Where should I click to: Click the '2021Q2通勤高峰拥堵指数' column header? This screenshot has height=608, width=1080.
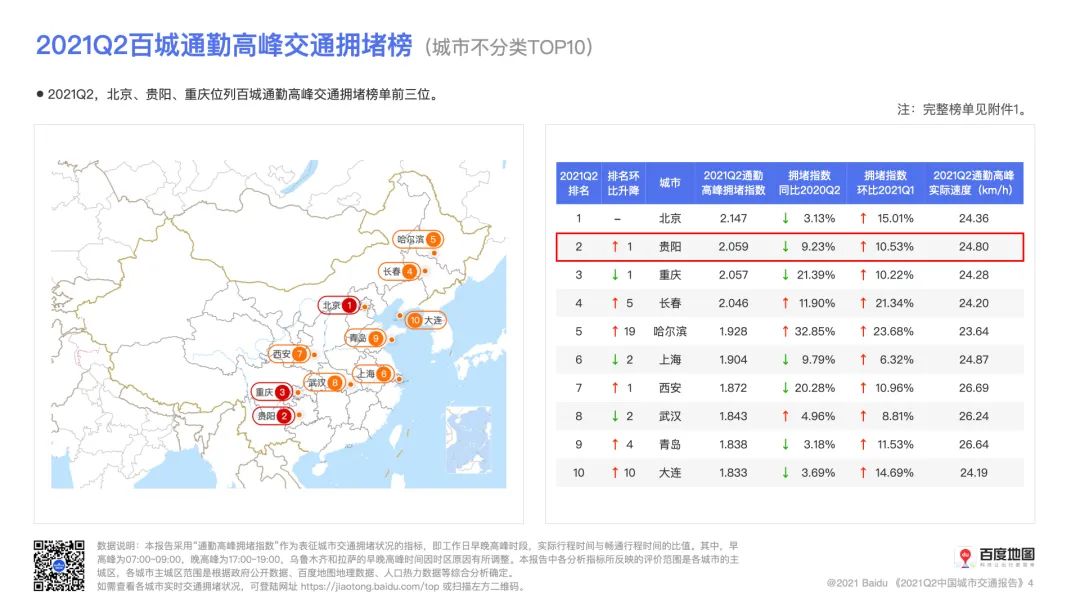pyautogui.click(x=733, y=183)
